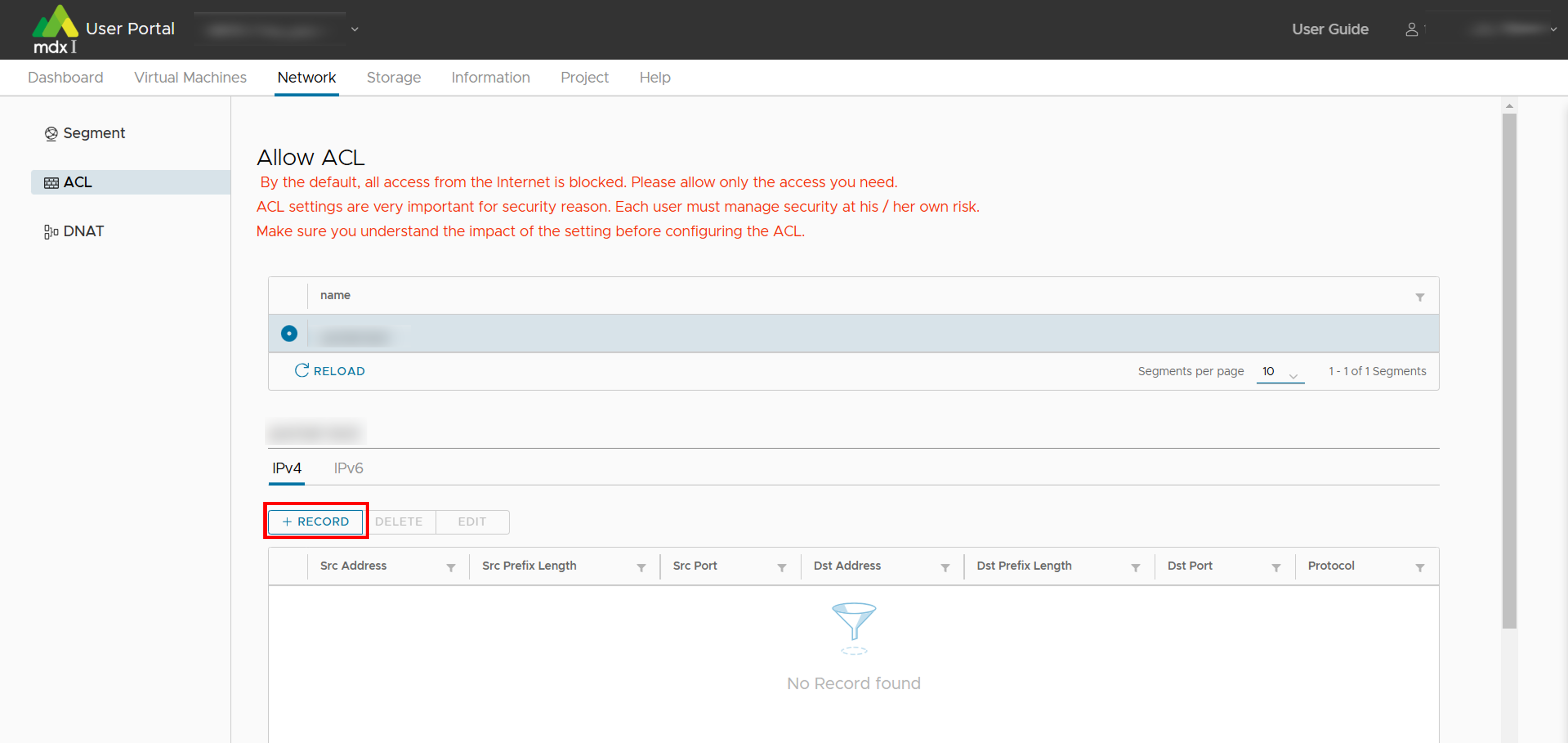Click the mdx logo icon

pos(55,29)
